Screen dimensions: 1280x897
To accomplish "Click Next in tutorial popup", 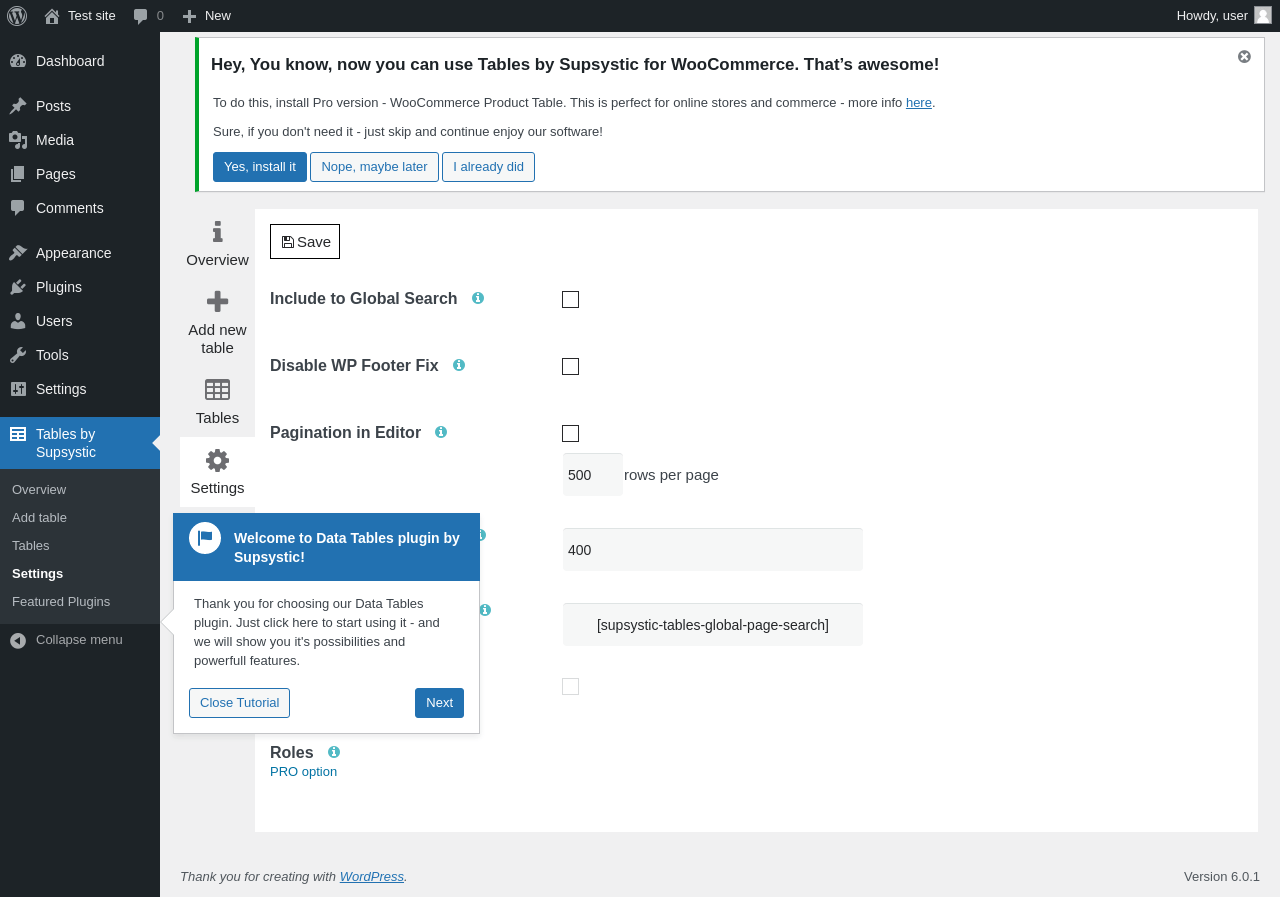I will pyautogui.click(x=439, y=703).
